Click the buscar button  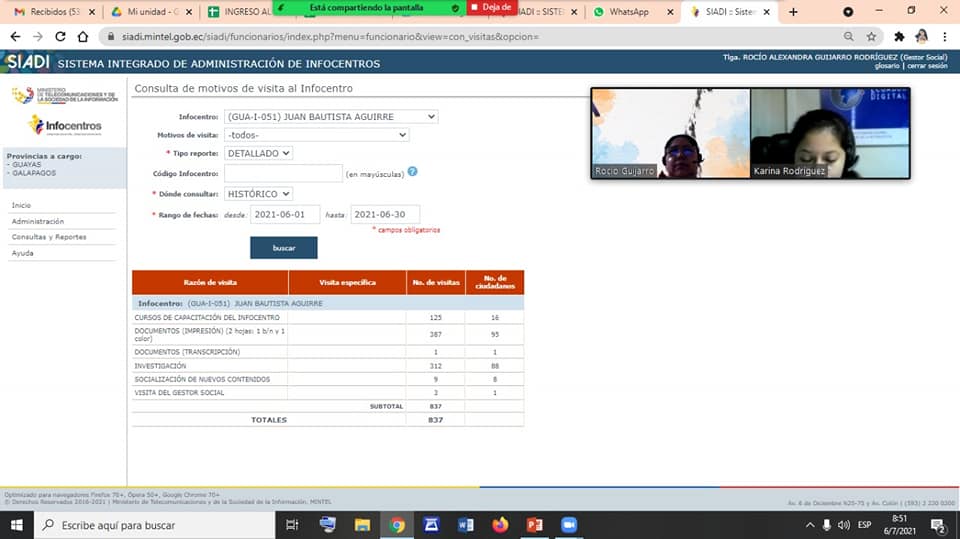coord(283,248)
